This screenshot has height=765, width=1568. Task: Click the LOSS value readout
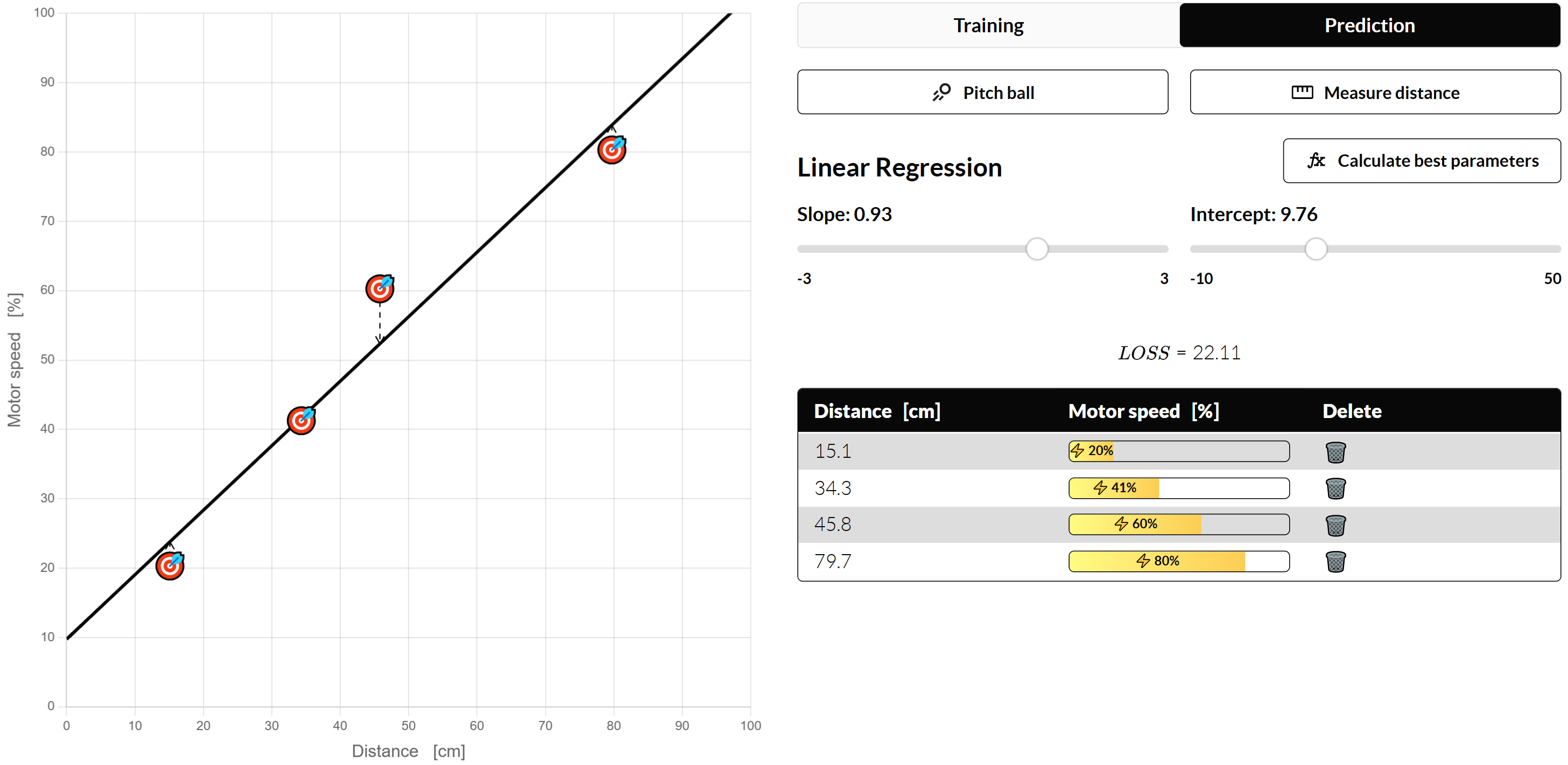[1178, 353]
